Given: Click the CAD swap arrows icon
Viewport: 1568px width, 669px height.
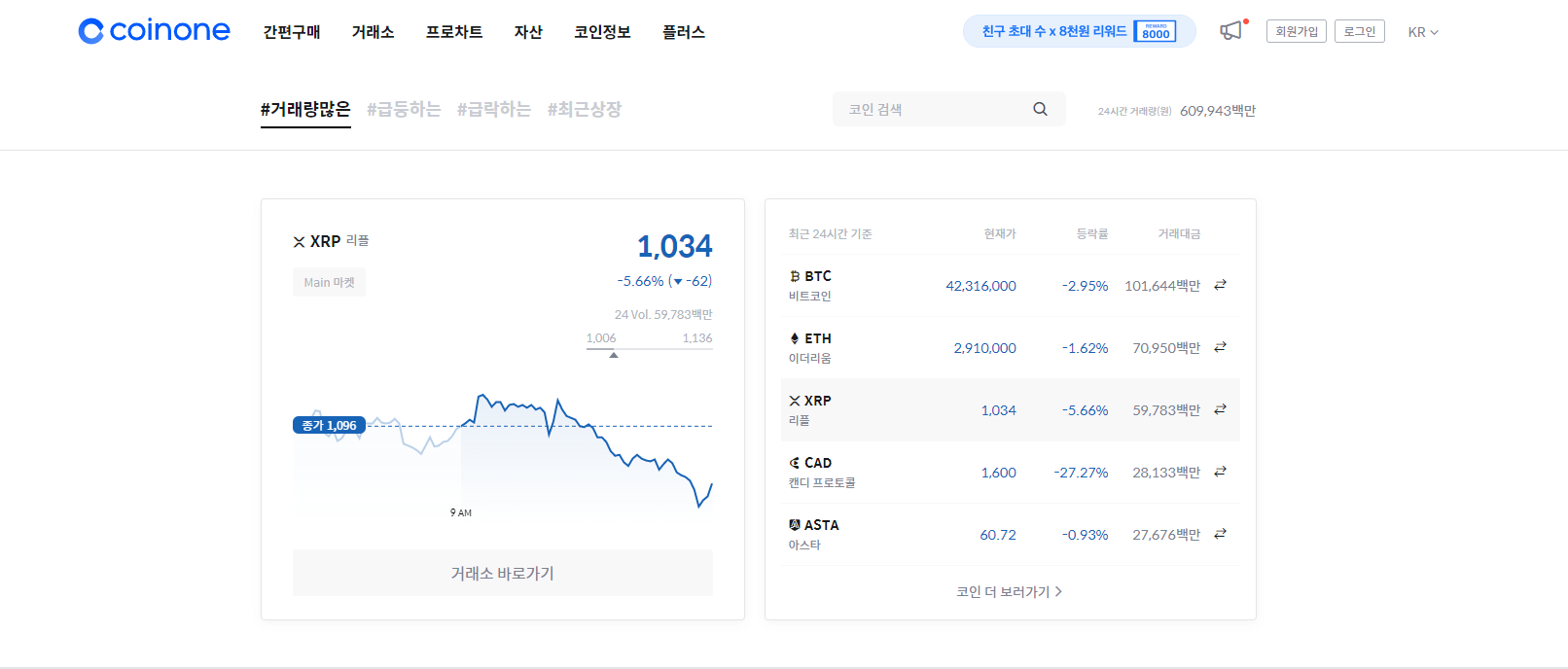Looking at the screenshot, I should (x=1220, y=472).
